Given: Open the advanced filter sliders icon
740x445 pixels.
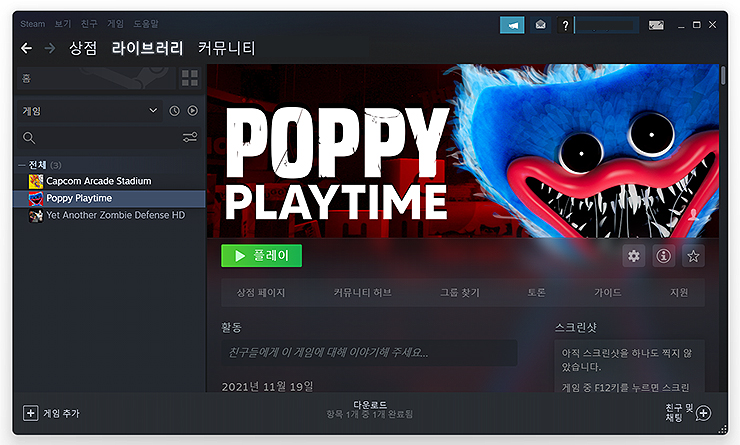Looking at the screenshot, I should pos(190,137).
